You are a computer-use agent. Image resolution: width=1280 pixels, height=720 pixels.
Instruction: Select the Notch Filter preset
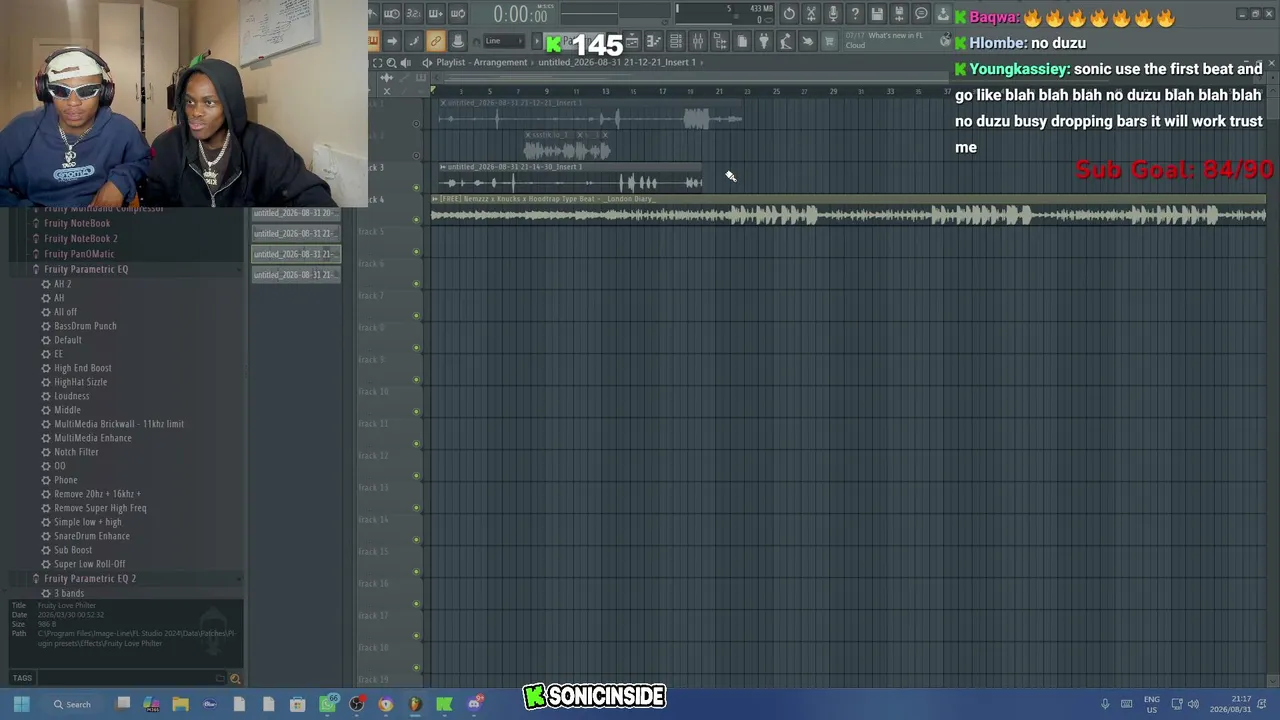[76, 452]
